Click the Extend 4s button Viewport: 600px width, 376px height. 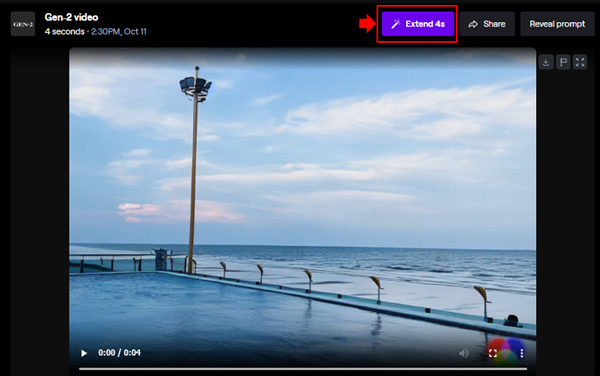[417, 24]
